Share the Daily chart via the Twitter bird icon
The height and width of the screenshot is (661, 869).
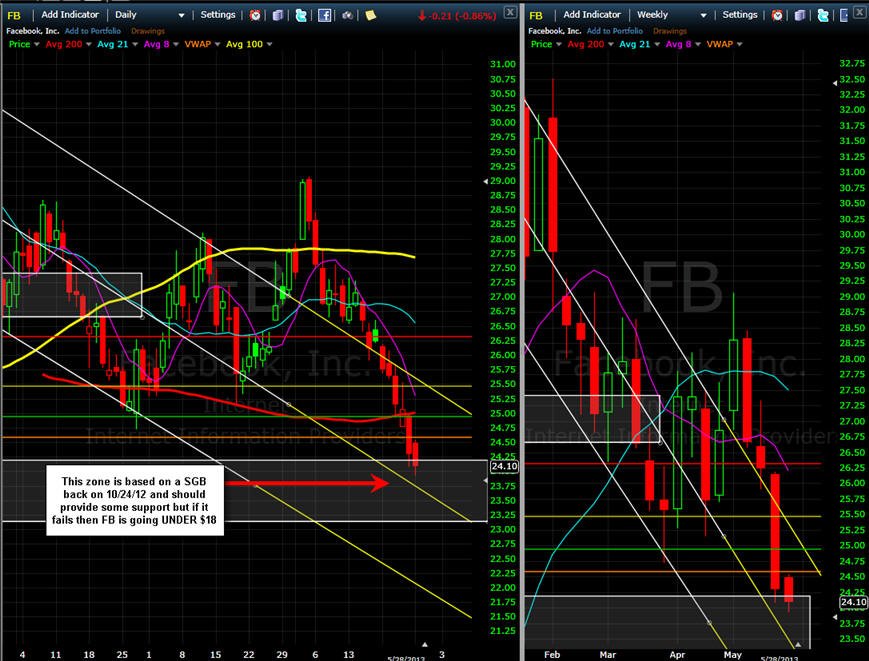click(301, 15)
